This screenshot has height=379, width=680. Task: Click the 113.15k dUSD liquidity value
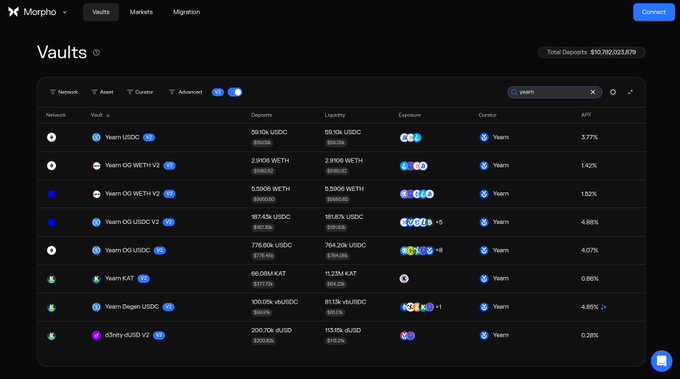click(343, 330)
